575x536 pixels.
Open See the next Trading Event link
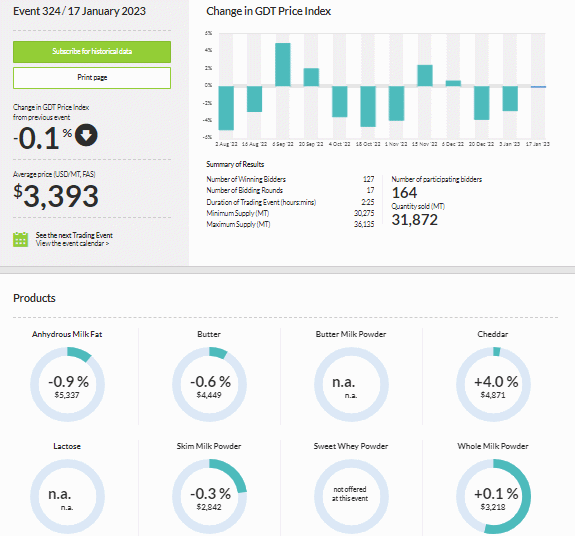(74, 235)
